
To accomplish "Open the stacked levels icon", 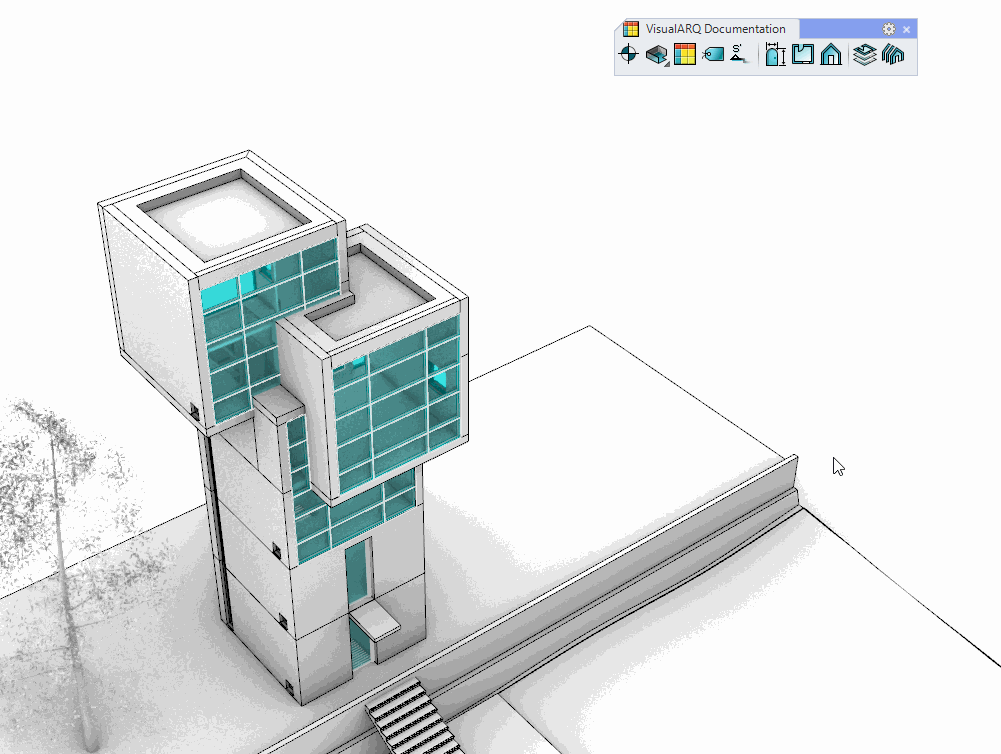I will tap(865, 55).
